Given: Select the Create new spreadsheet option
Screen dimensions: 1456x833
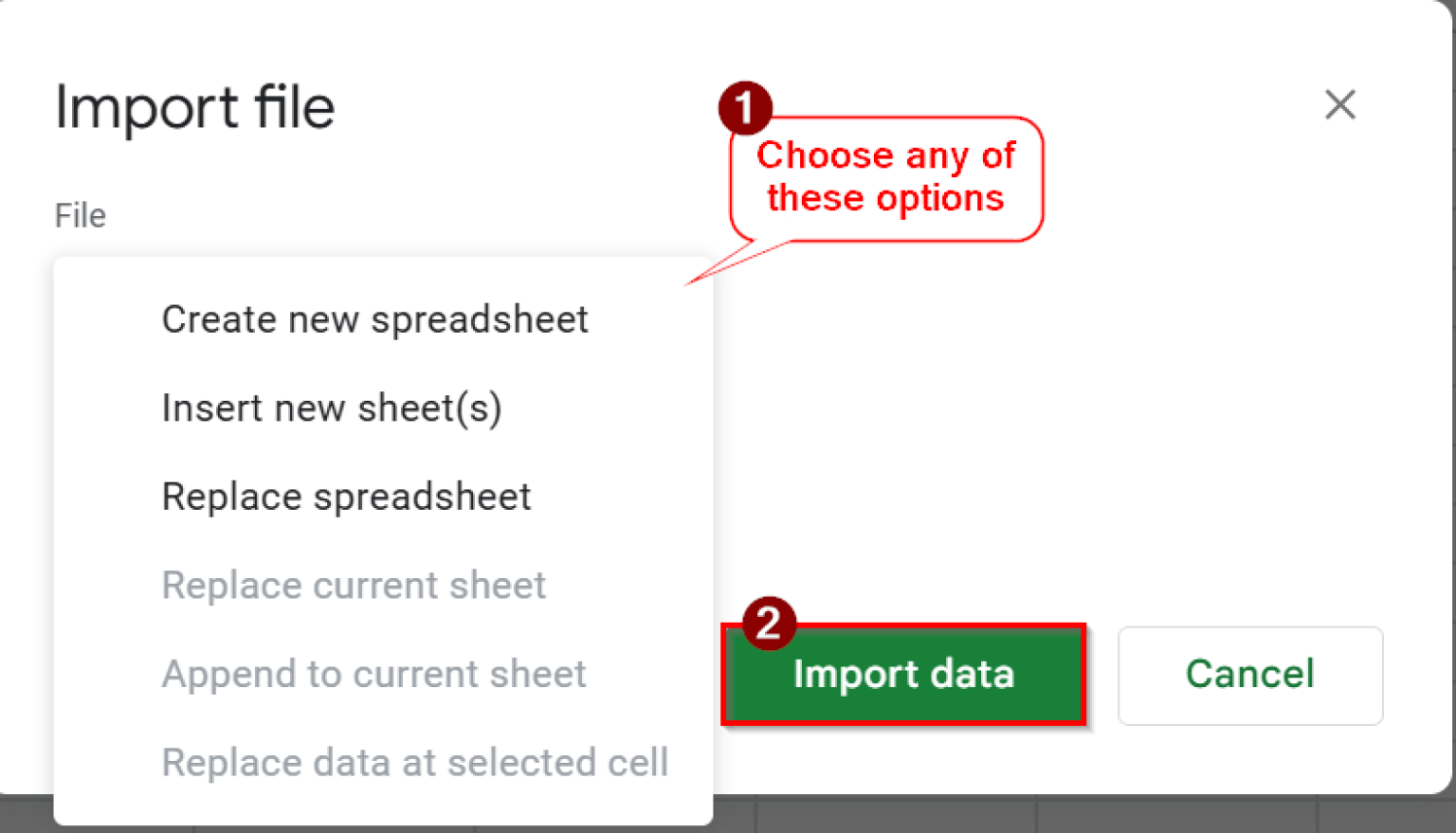Looking at the screenshot, I should pos(375,319).
